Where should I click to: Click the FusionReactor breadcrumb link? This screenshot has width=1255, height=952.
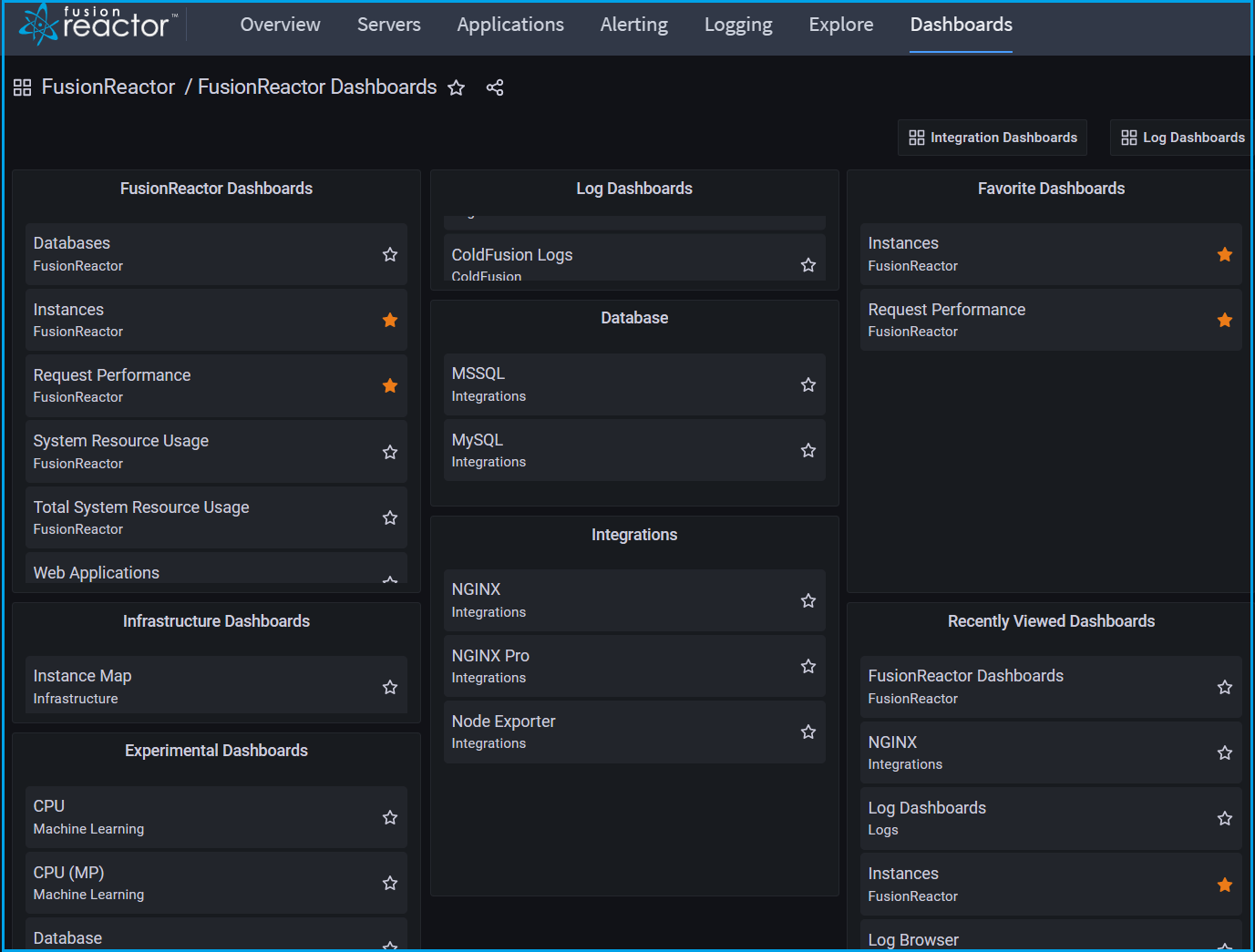(x=108, y=87)
